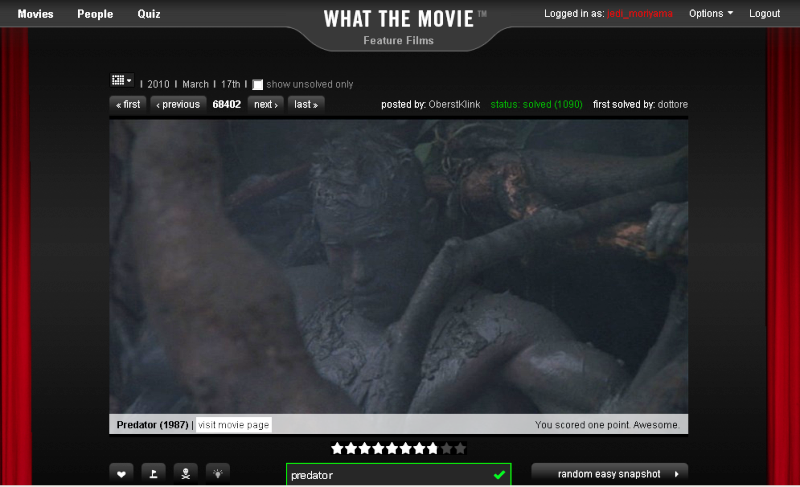Open the Quiz menu

(x=149, y=14)
